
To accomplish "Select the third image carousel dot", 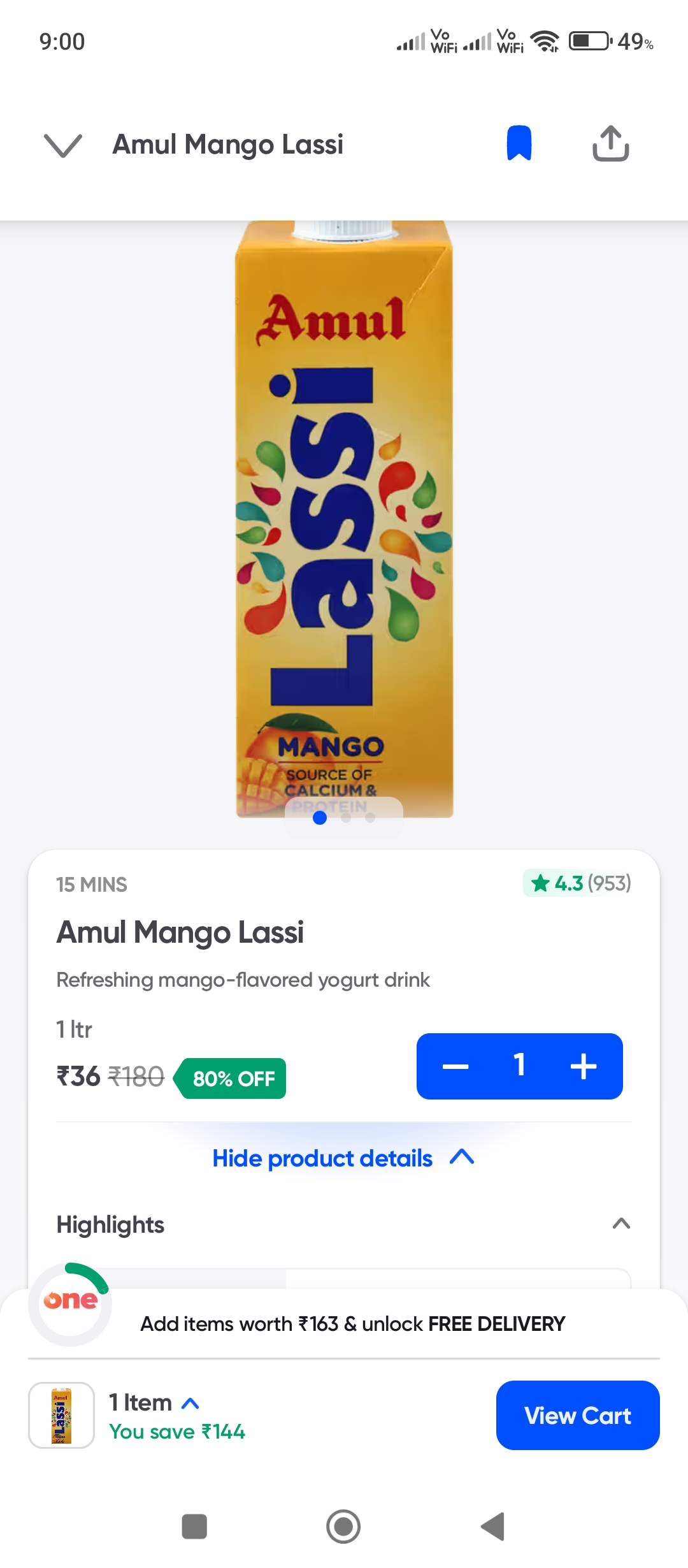I will tap(370, 818).
